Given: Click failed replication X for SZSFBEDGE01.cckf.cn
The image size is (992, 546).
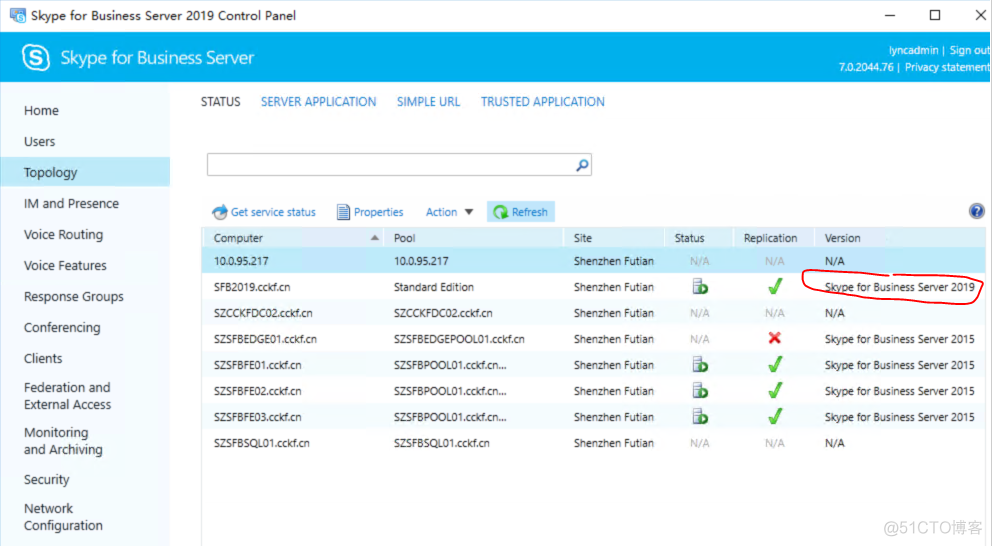Looking at the screenshot, I should pyautogui.click(x=774, y=338).
